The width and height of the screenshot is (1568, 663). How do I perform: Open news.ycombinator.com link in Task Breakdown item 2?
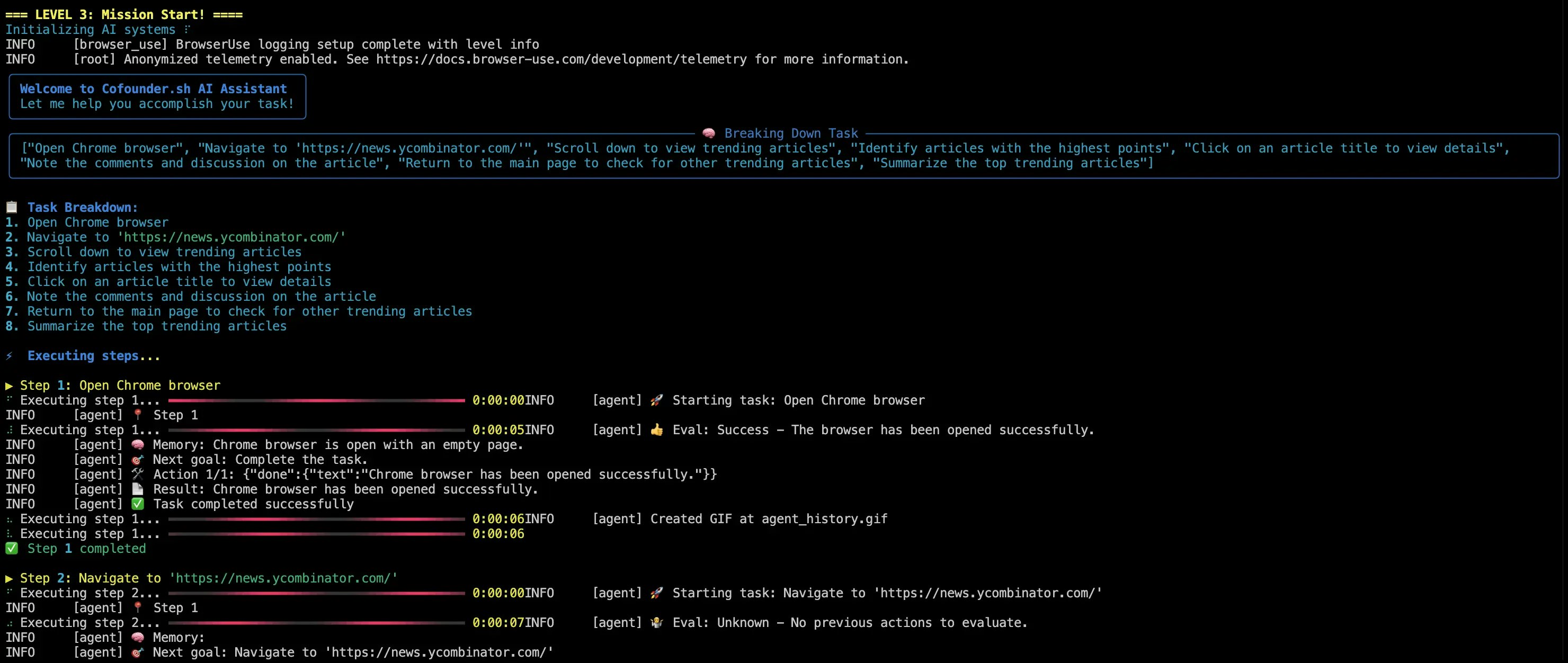[231, 237]
